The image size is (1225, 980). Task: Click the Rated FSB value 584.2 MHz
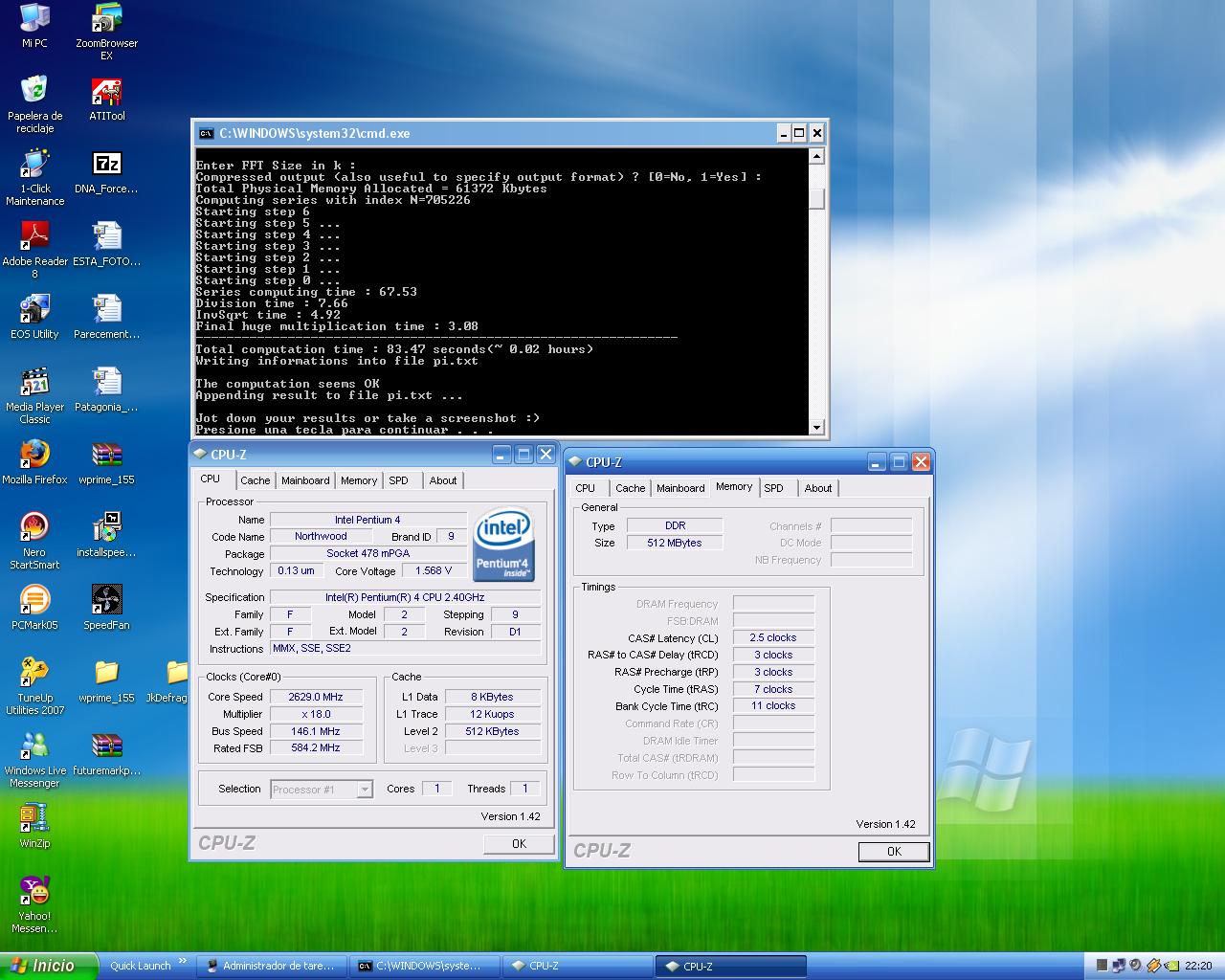coord(316,748)
